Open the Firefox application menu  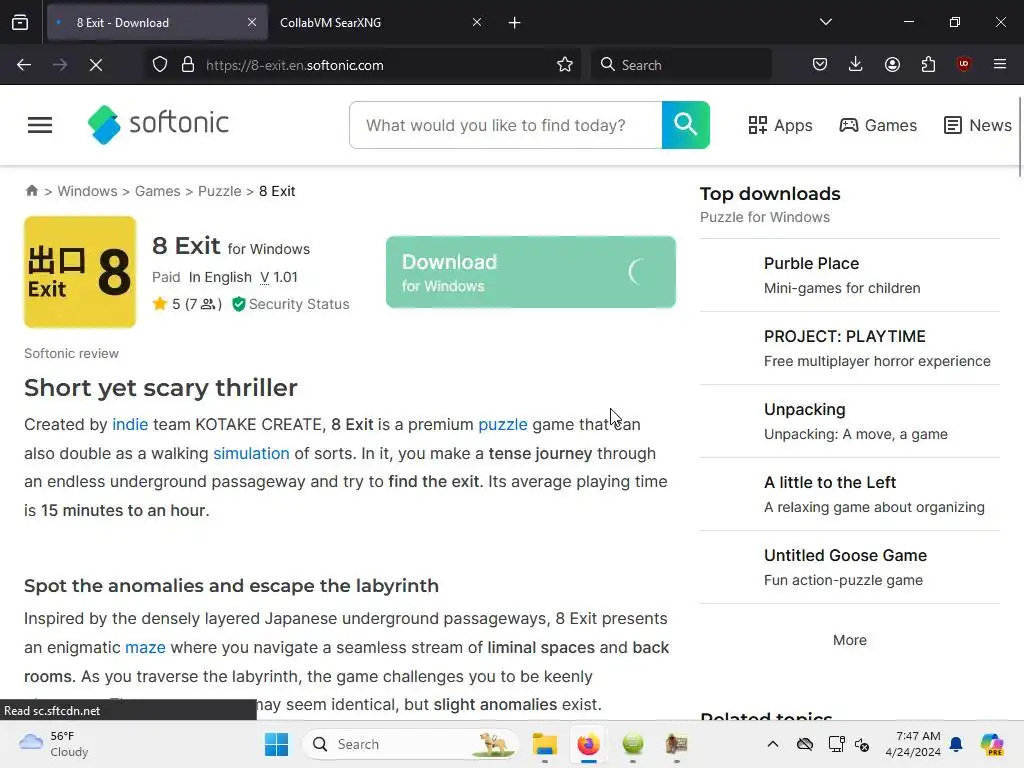click(x=1000, y=64)
